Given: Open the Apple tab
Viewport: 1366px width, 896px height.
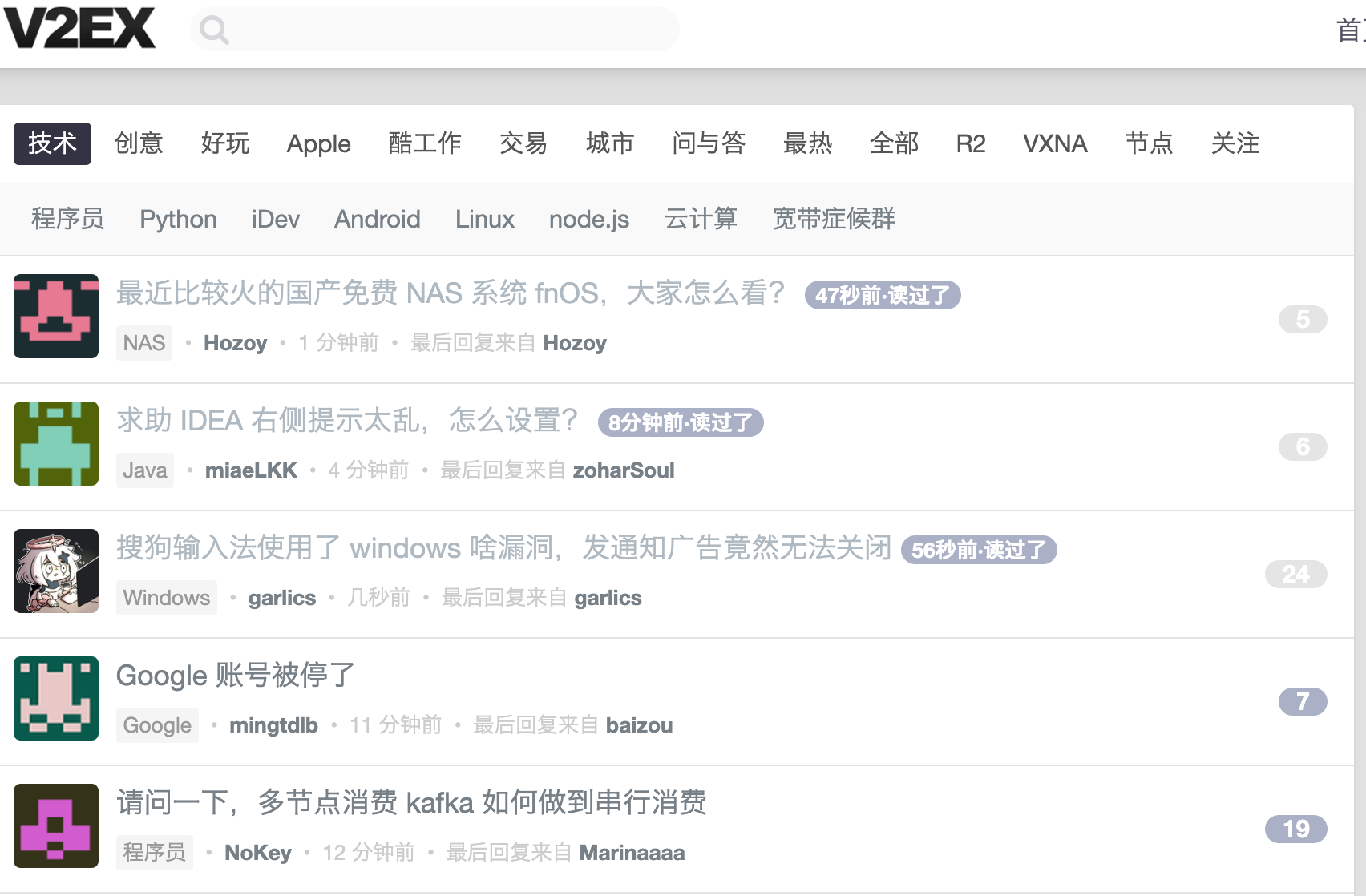Looking at the screenshot, I should click(x=319, y=143).
